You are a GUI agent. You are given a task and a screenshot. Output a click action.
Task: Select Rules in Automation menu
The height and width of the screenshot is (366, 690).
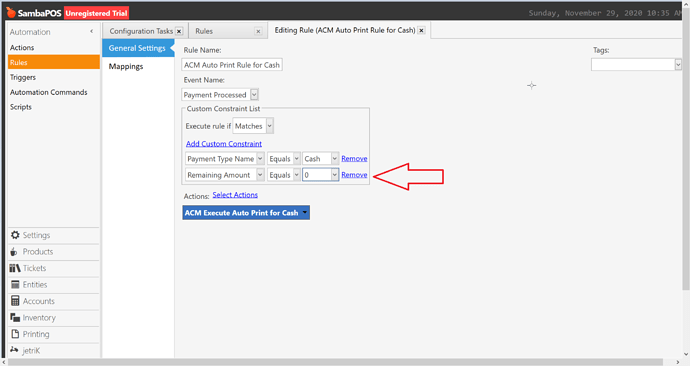[54, 62]
